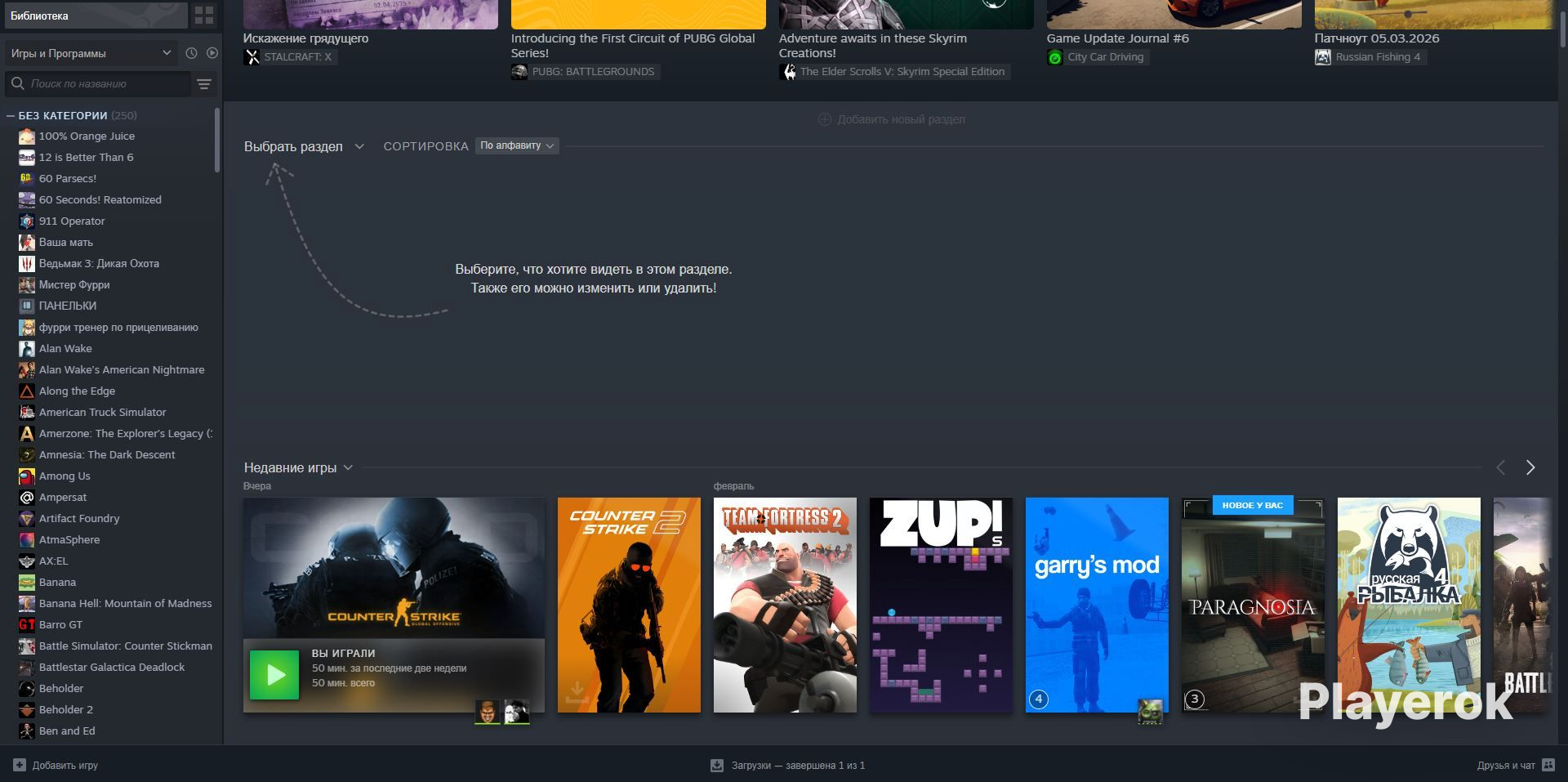Select Battle Simulator: Counter Stickman
Image resolution: width=1568 pixels, height=782 pixels.
(126, 646)
